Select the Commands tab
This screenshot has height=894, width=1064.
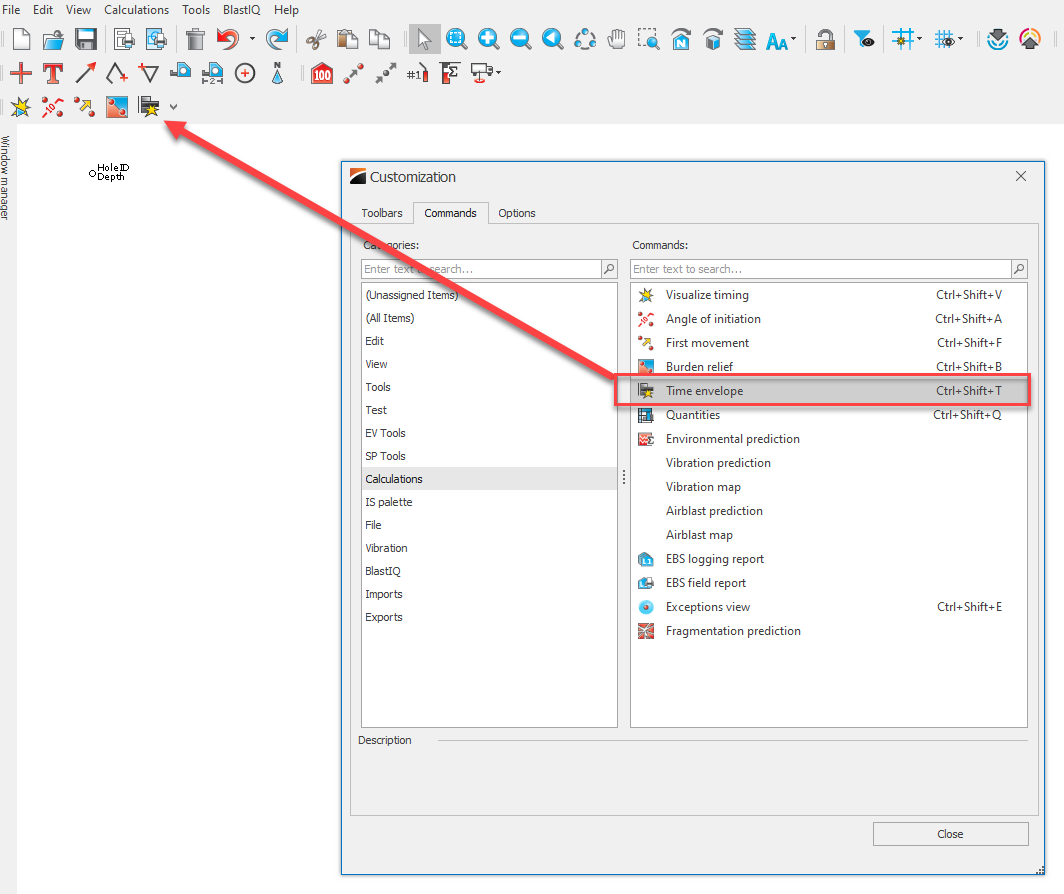pyautogui.click(x=451, y=213)
